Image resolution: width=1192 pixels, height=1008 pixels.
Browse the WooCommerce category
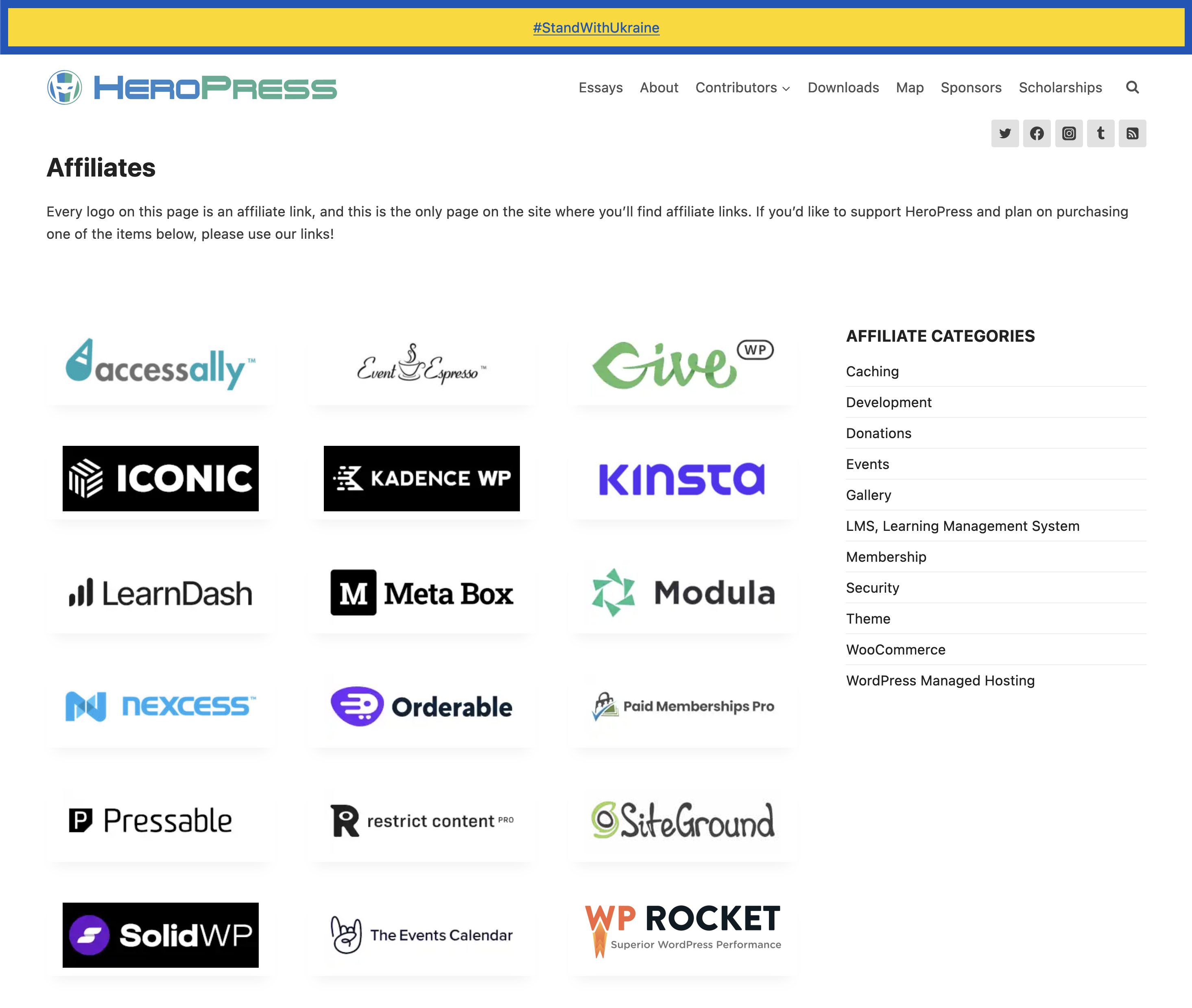[895, 649]
